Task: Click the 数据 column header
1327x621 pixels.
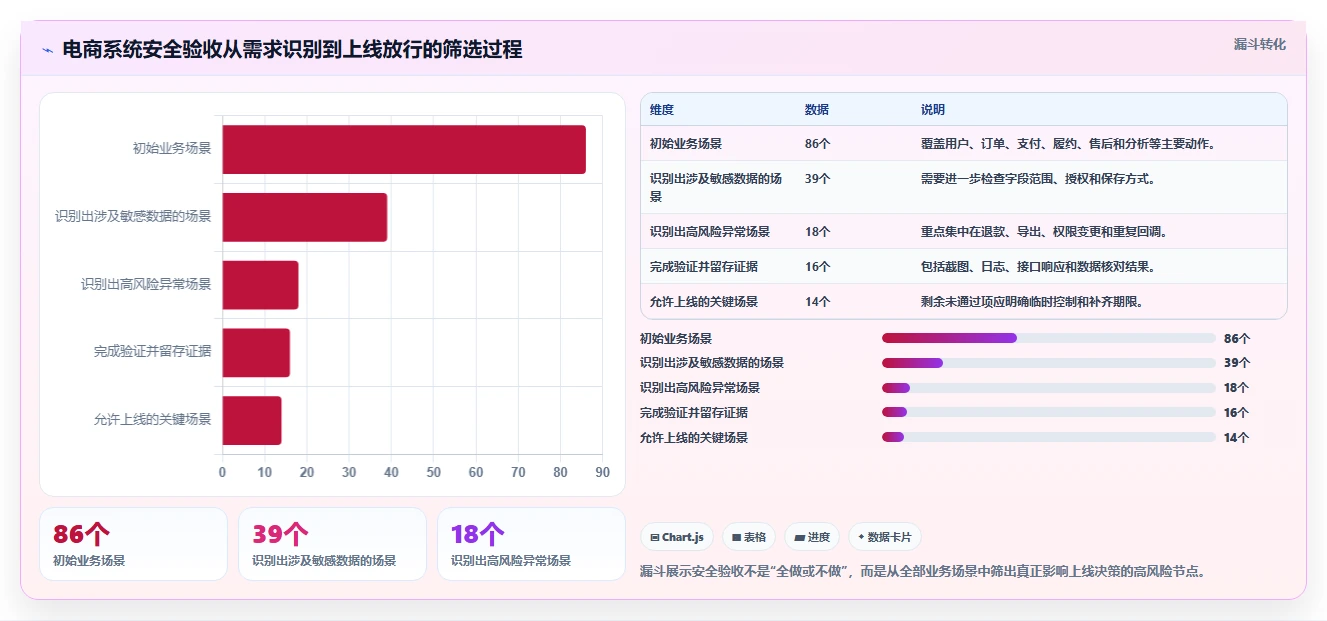Action: coord(817,110)
